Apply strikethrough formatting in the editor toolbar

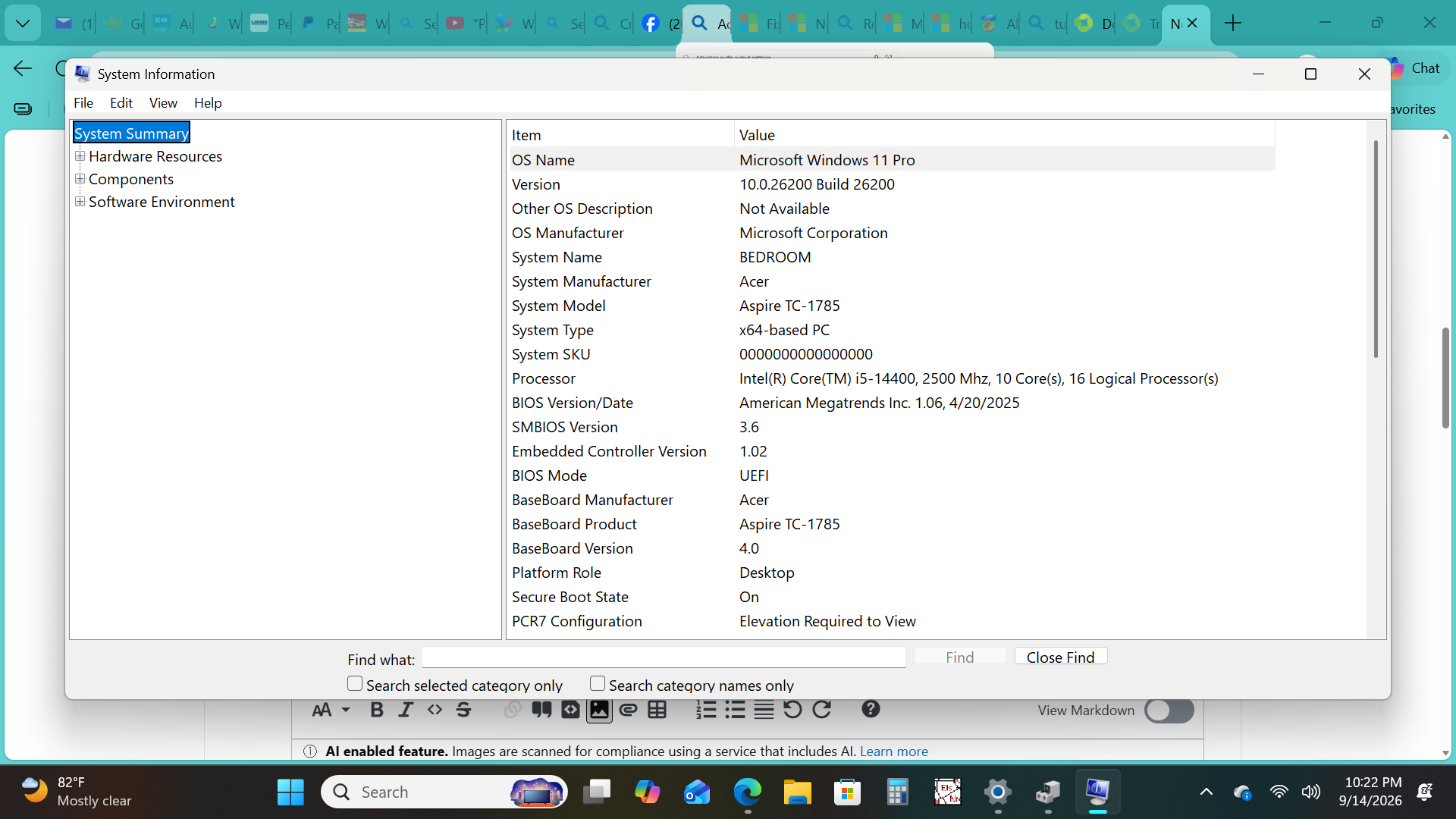pyautogui.click(x=463, y=710)
